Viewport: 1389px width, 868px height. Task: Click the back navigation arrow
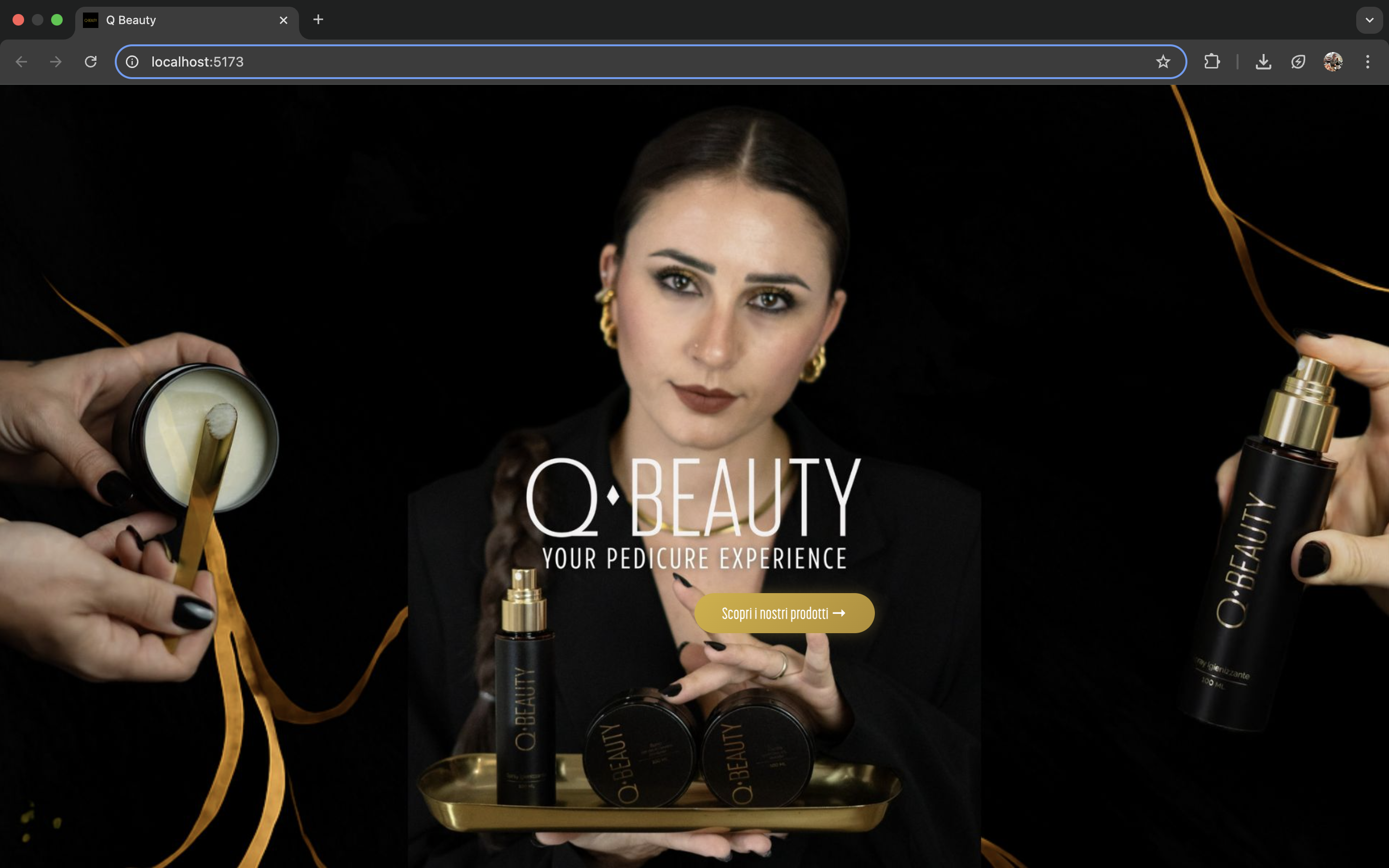[21, 61]
